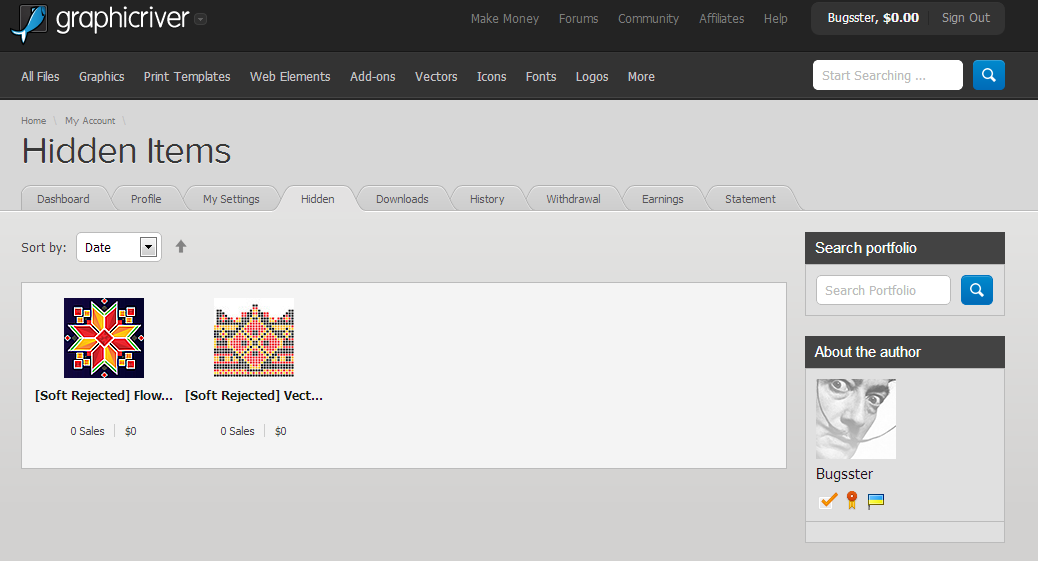The image size is (1038, 561).
Task: Switch to the Profile tab
Action: click(146, 199)
